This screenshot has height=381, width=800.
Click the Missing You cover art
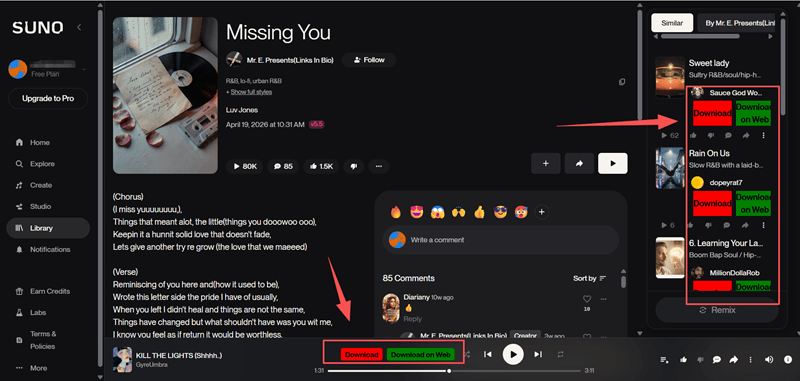tap(165, 95)
